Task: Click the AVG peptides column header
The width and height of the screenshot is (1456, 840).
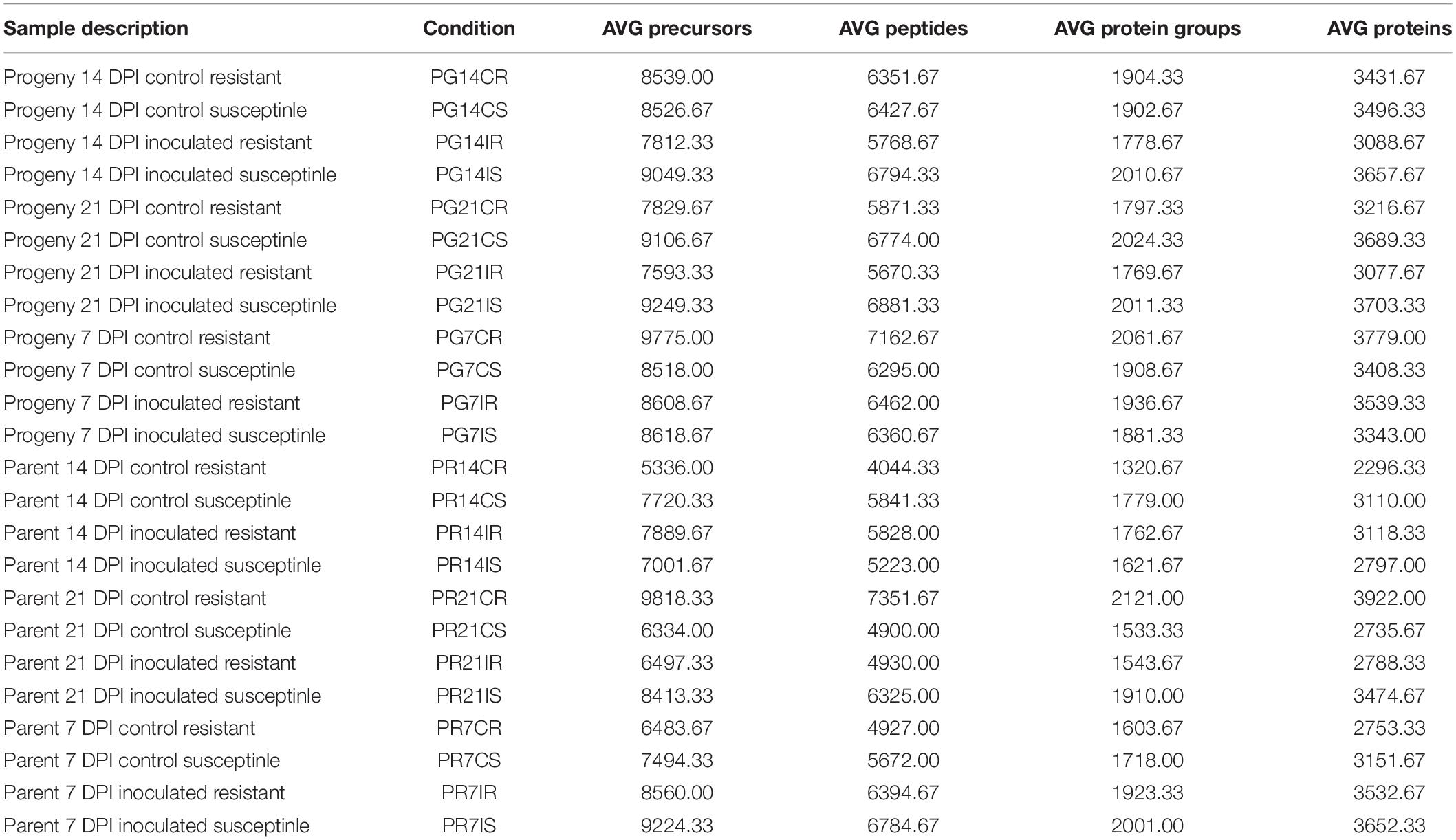Action: tap(903, 28)
